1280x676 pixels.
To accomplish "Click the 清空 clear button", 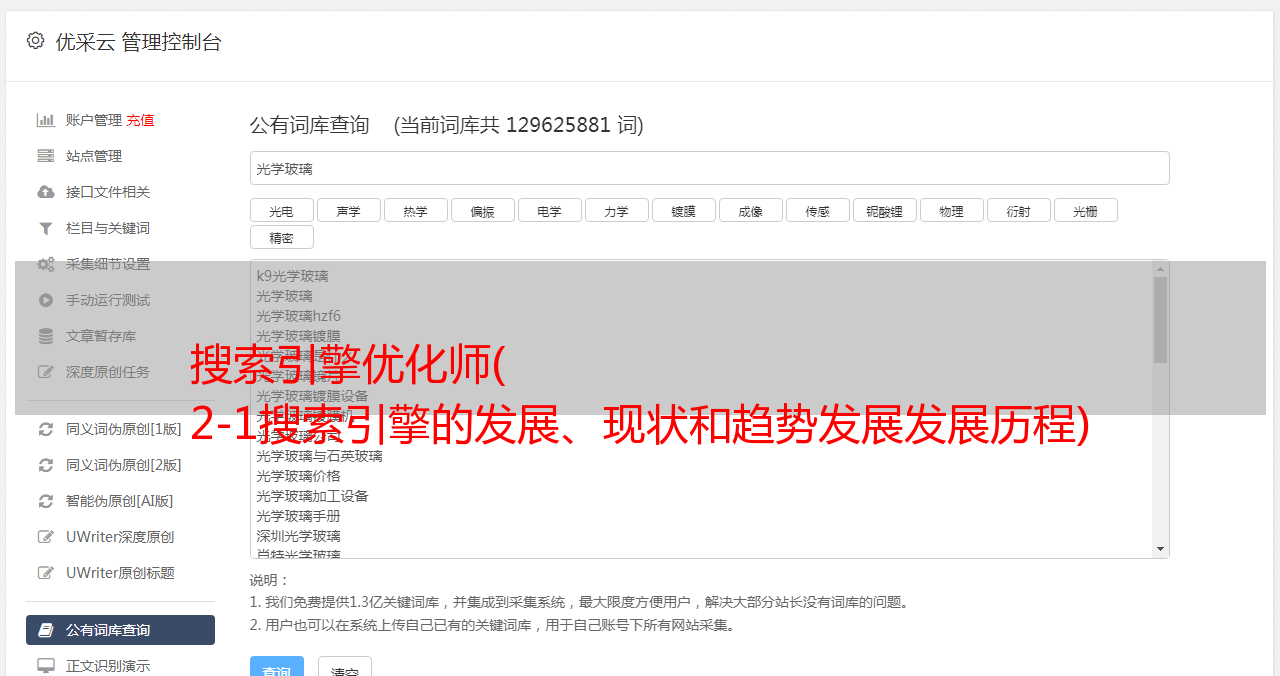I will click(x=345, y=667).
